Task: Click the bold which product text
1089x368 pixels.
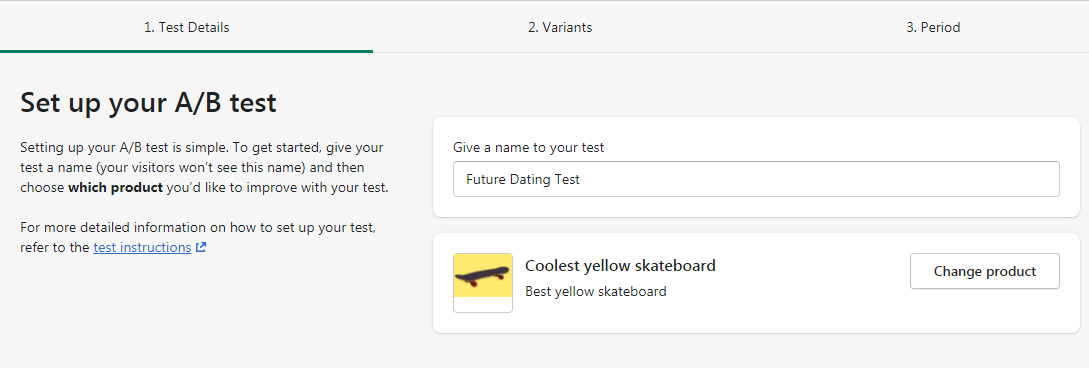Action: [115, 187]
